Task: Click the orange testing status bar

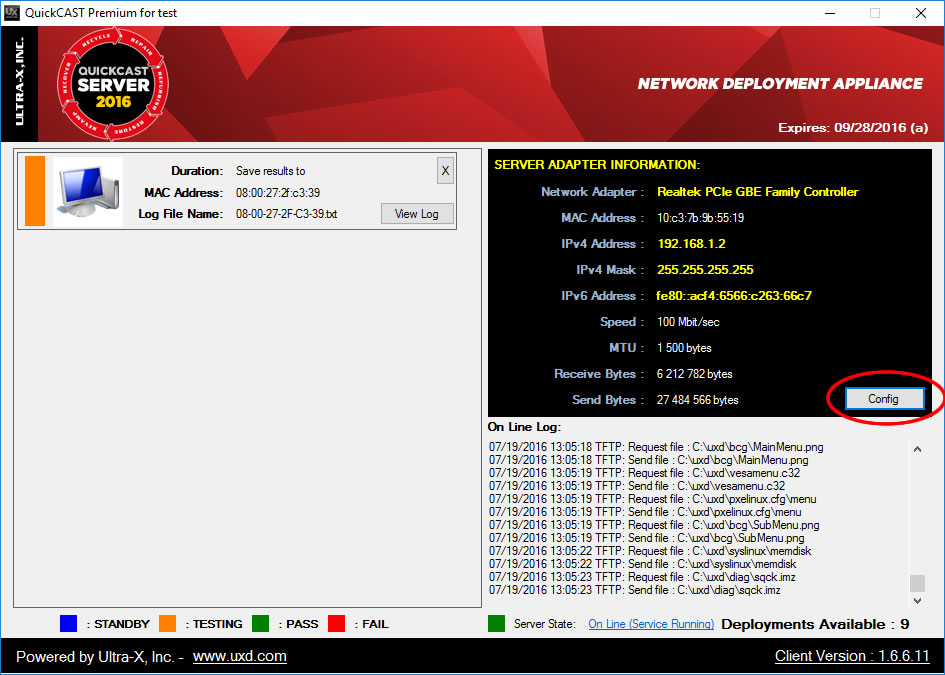Action: coord(35,191)
